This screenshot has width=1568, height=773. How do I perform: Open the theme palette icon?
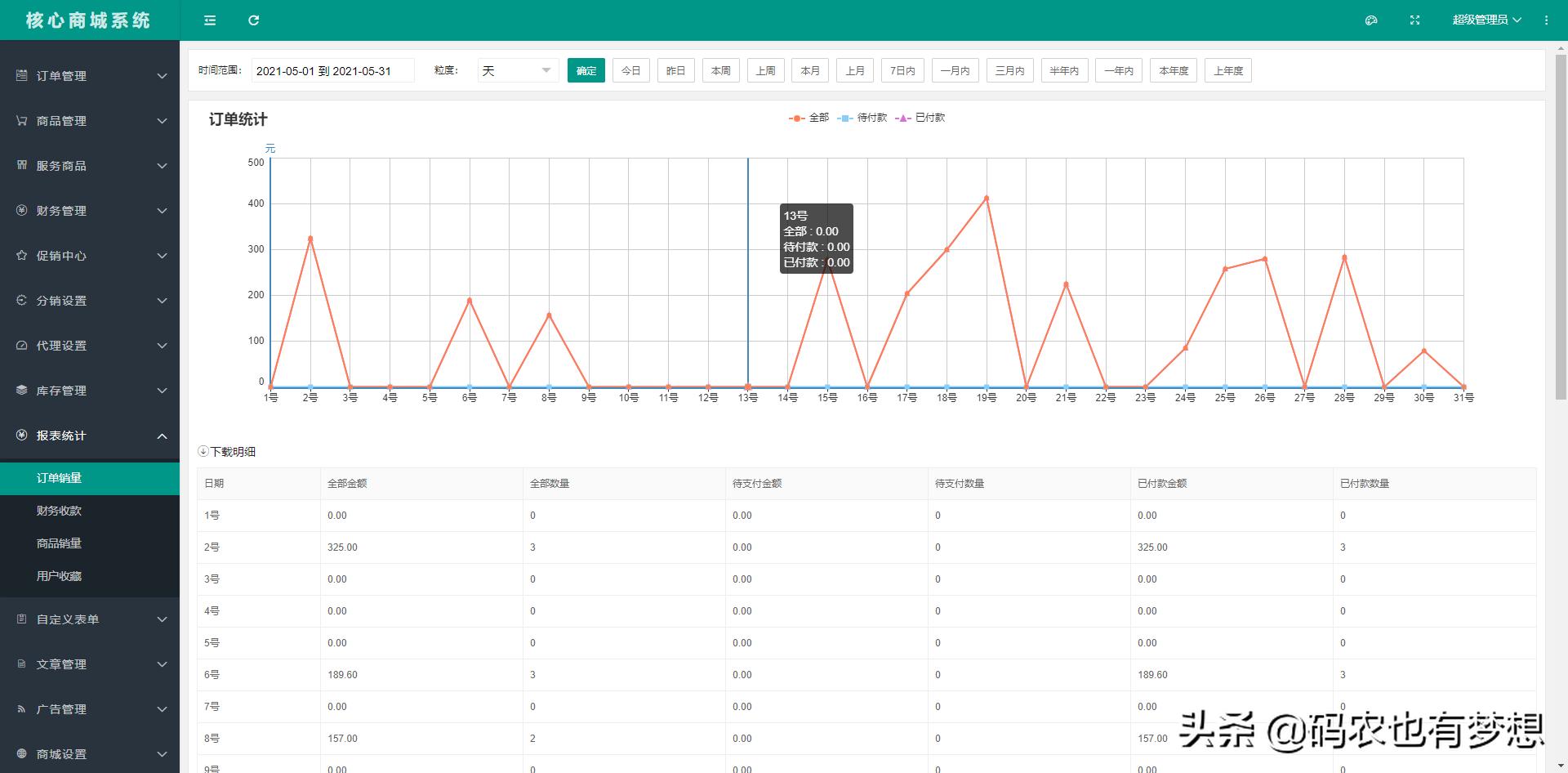tap(1371, 20)
